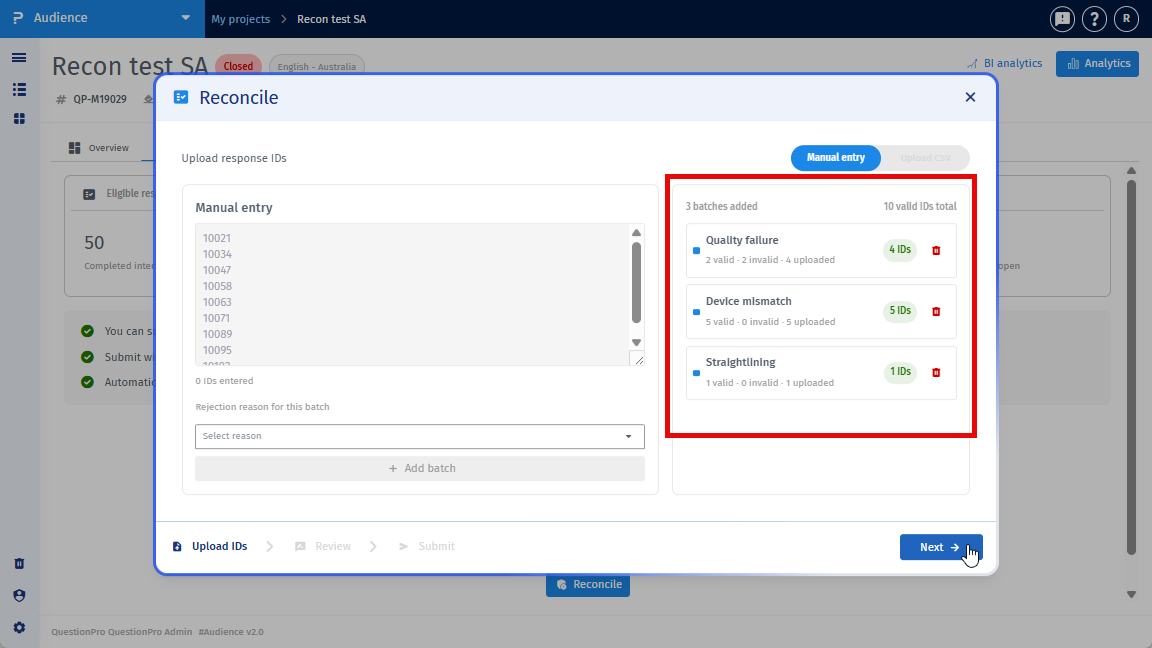Switch to Manual entry mode

pos(835,158)
